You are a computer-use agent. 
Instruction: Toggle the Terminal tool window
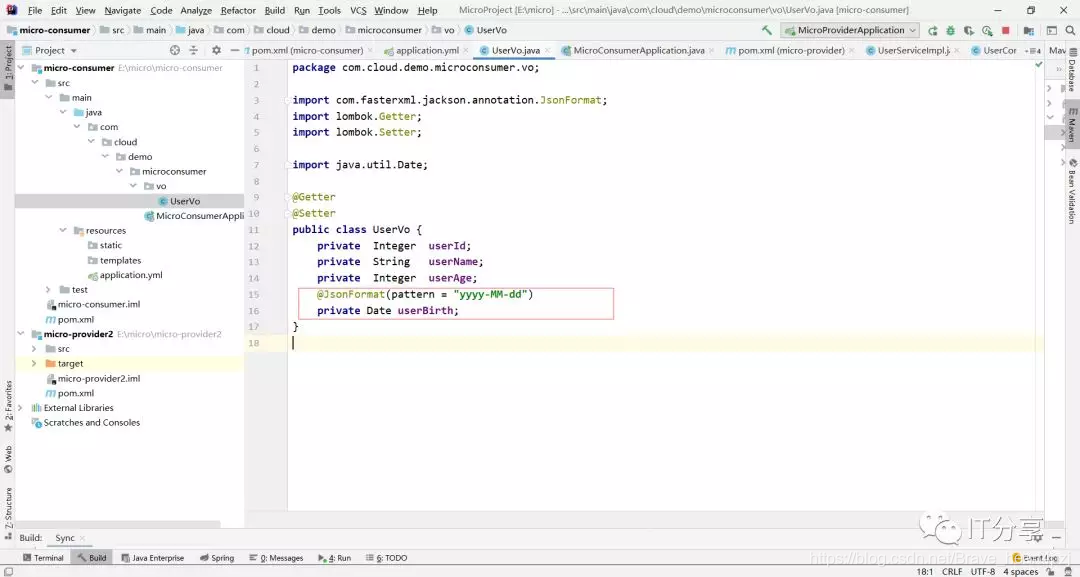click(x=43, y=558)
